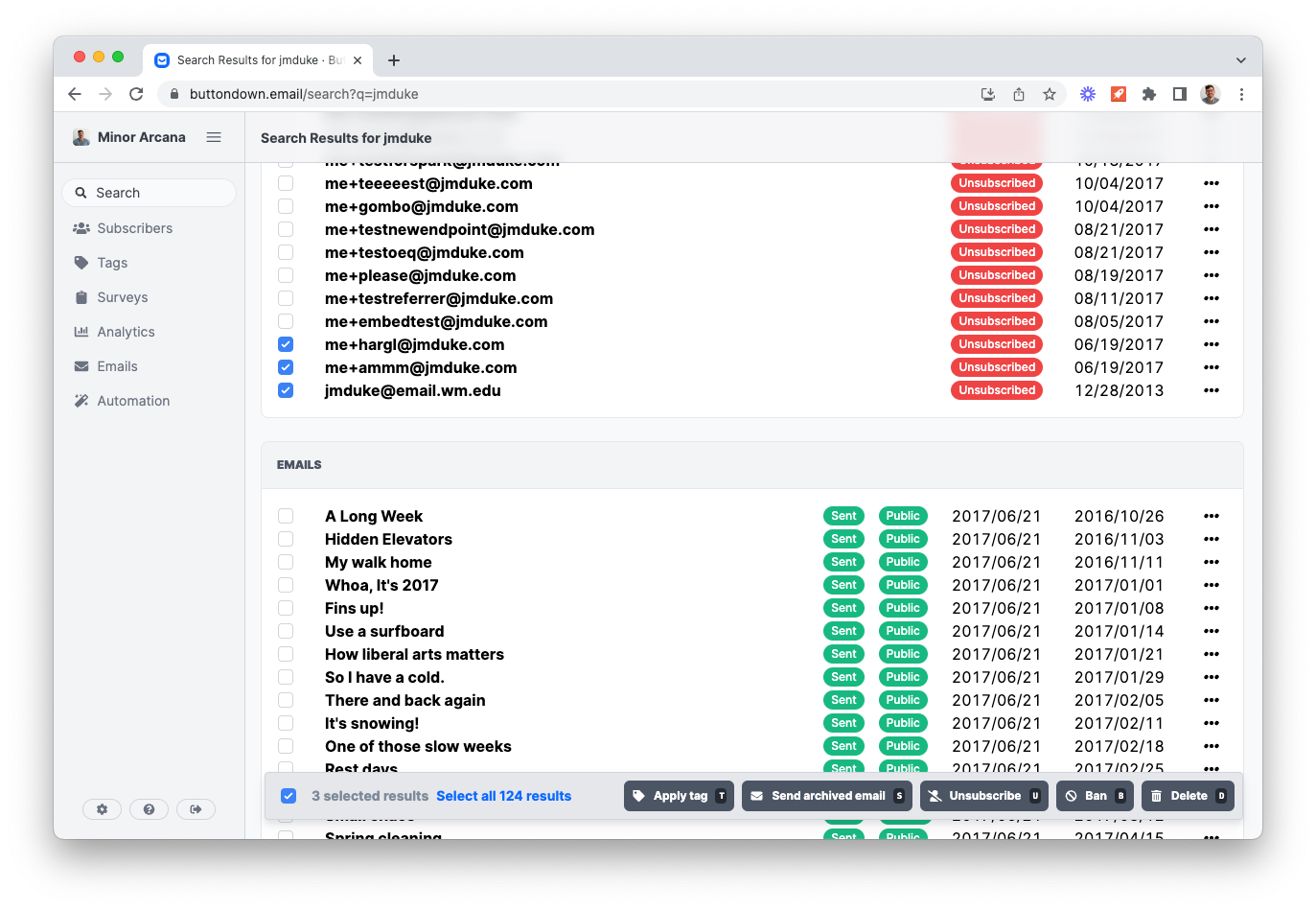Select all 124 results

tap(503, 795)
